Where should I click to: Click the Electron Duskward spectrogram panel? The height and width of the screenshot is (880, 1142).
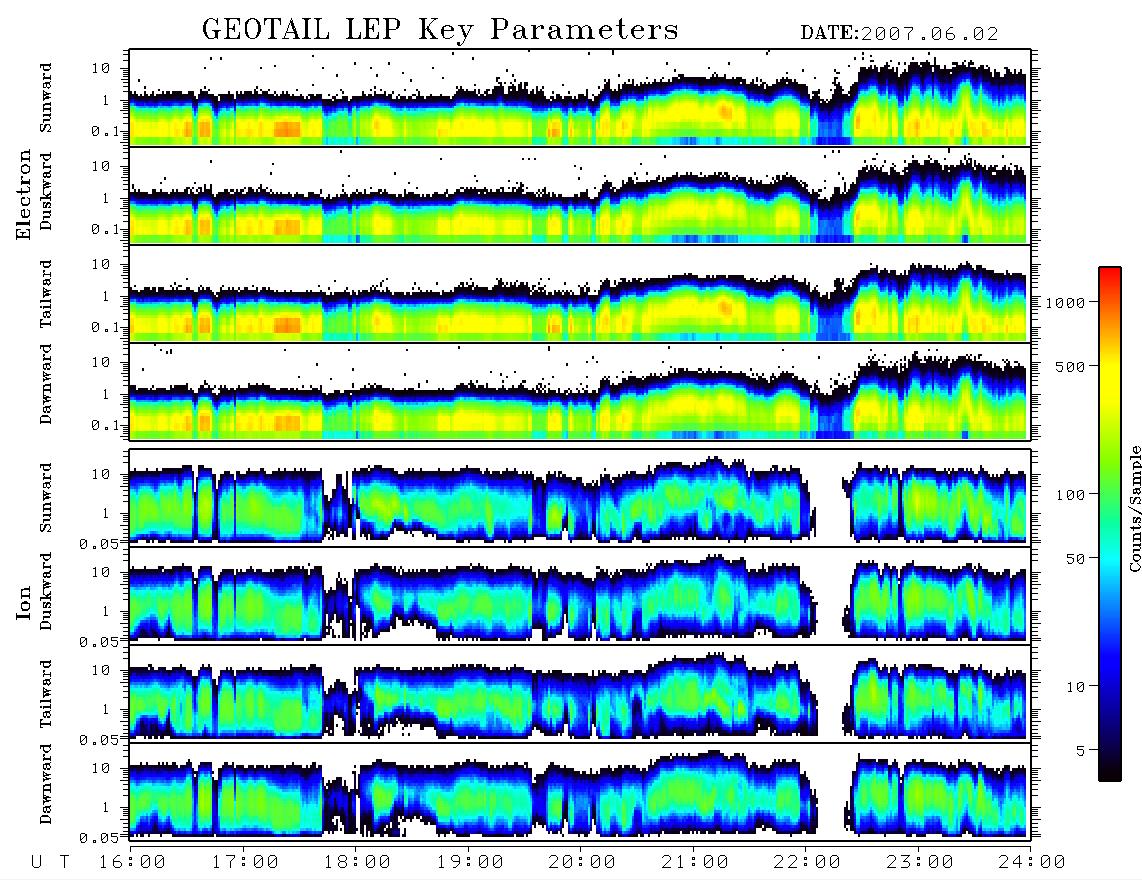point(580,195)
